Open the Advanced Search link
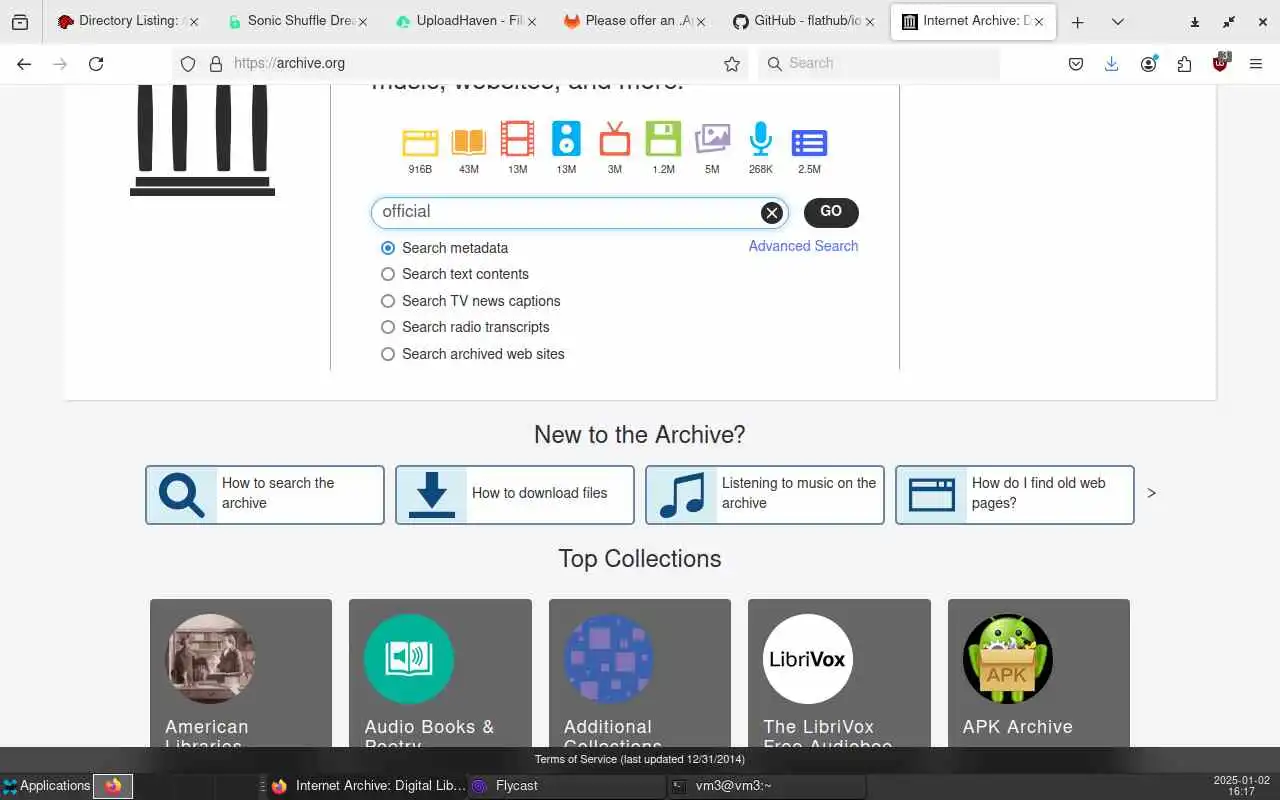1280x800 pixels. coord(803,246)
